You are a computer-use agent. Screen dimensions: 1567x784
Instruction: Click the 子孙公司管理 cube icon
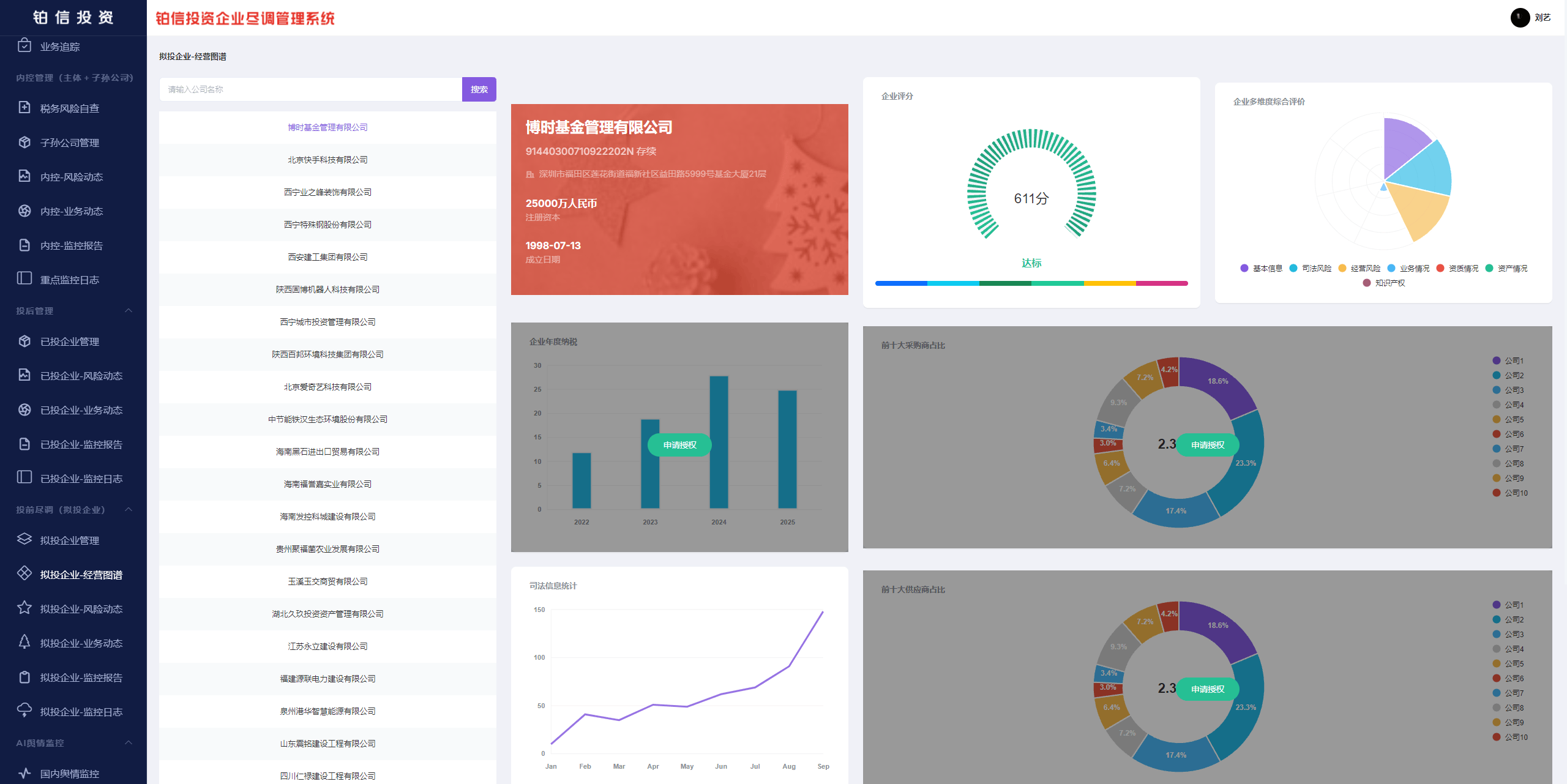pos(24,142)
